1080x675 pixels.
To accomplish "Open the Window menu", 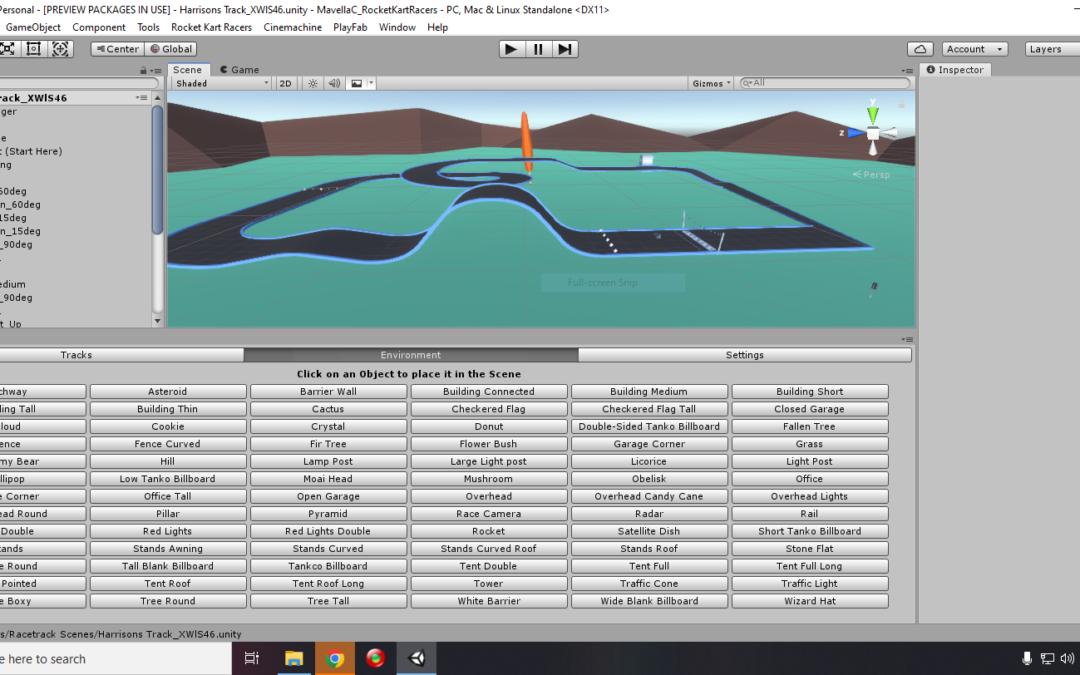I will [397, 28].
